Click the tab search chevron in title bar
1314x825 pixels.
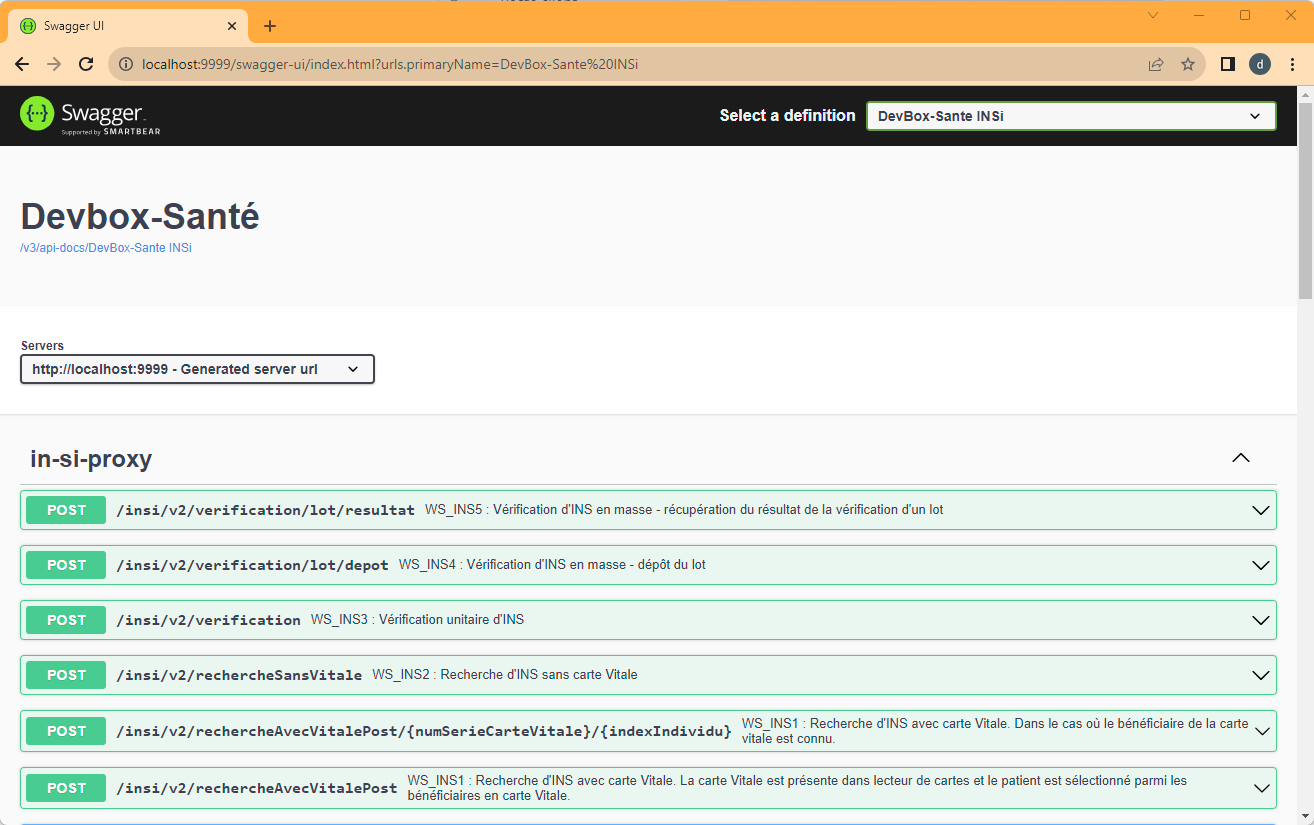point(1153,15)
